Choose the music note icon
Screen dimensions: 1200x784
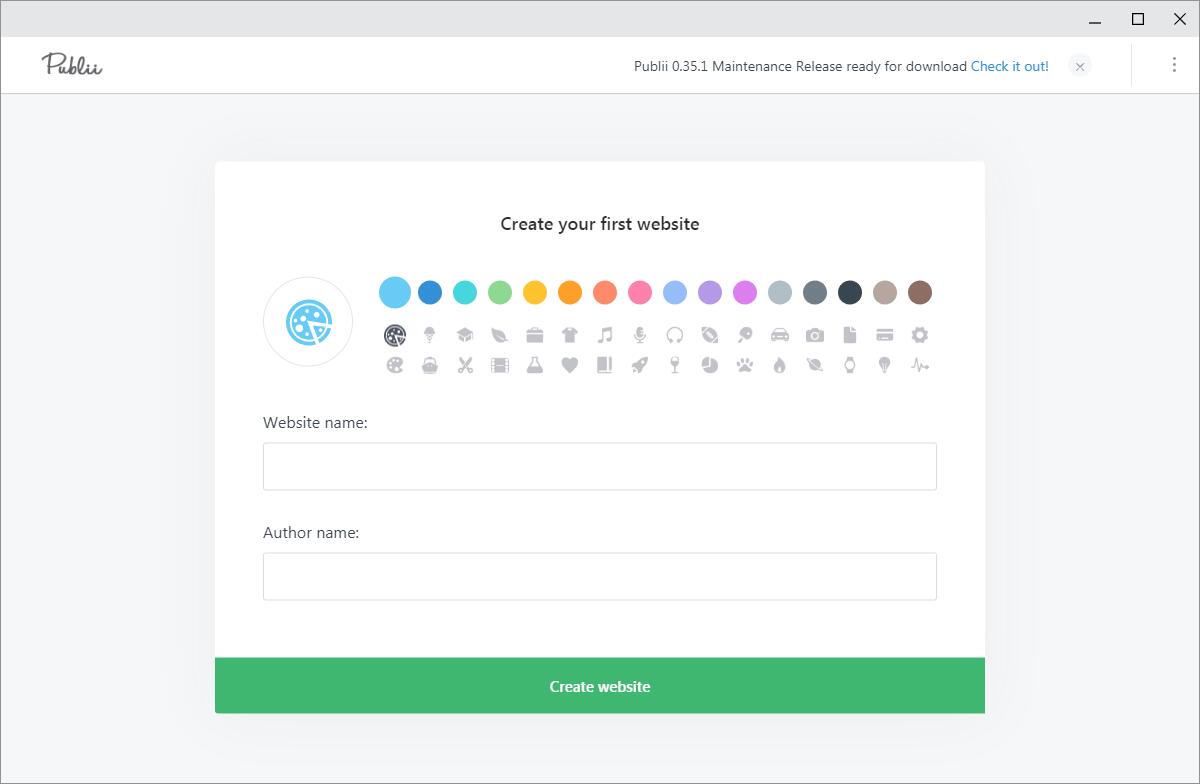[604, 336]
